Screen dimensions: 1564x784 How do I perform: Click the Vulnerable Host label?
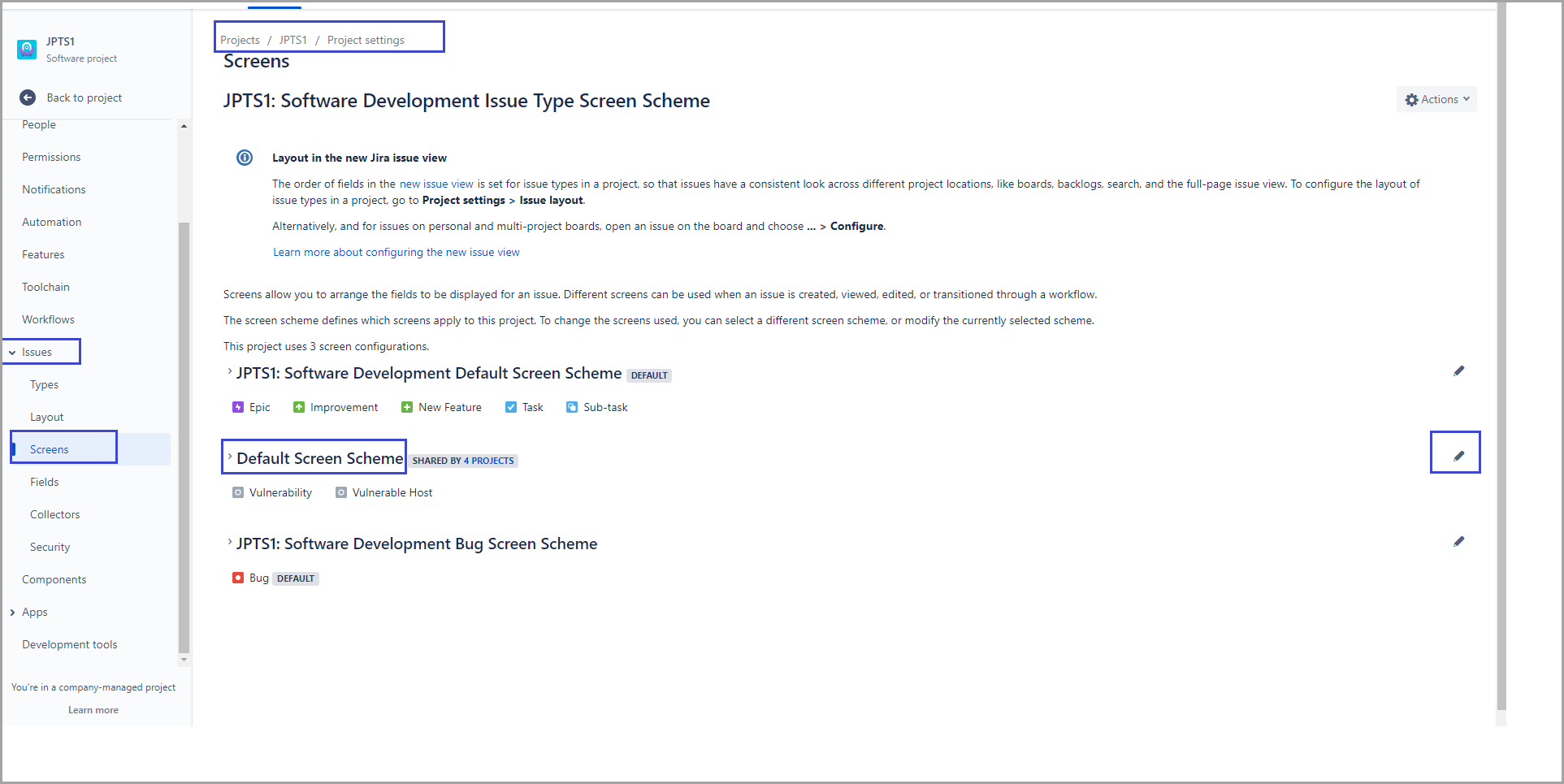[x=392, y=492]
